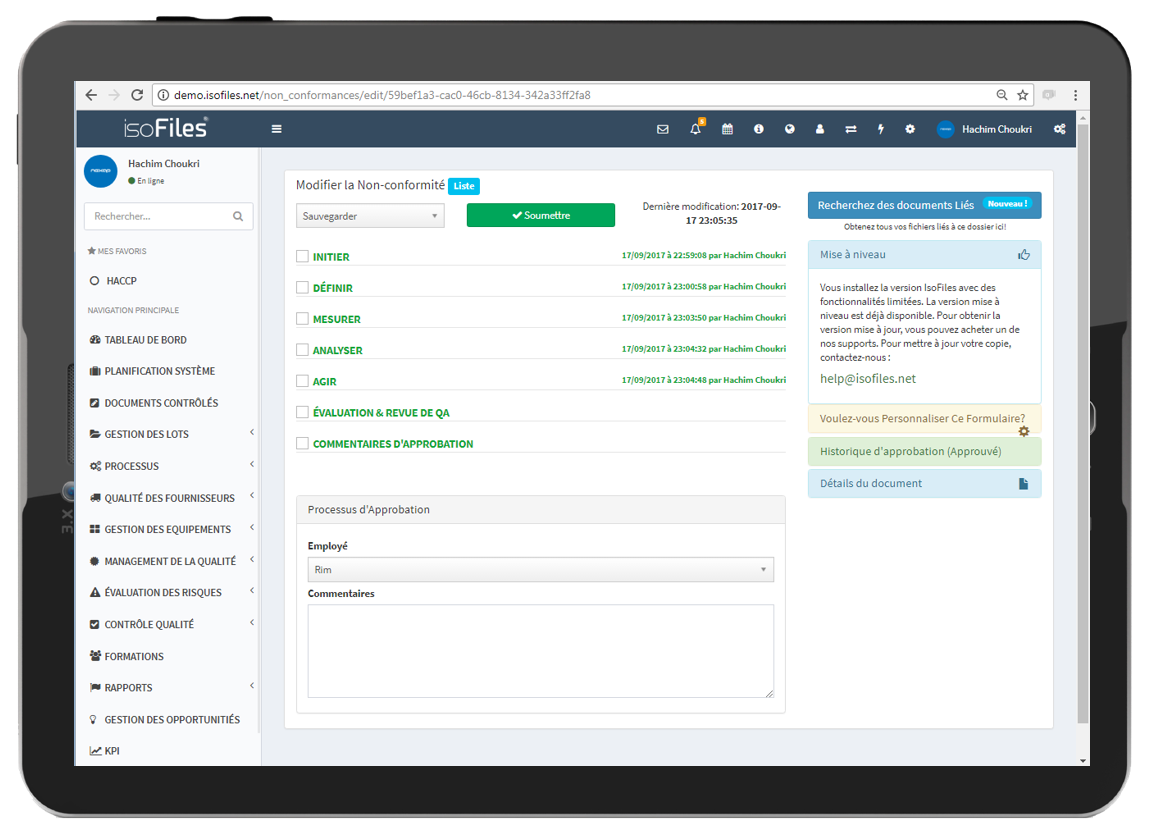
Task: Click the single-user icon in header
Action: click(x=820, y=129)
